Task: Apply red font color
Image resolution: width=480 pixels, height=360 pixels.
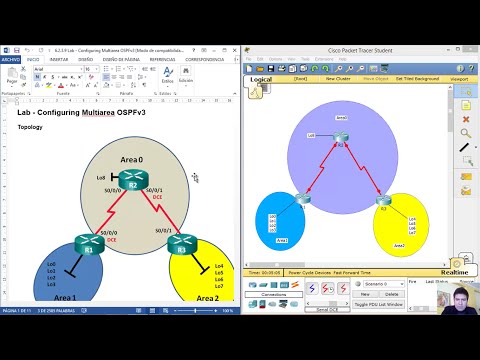Action: (x=61, y=85)
